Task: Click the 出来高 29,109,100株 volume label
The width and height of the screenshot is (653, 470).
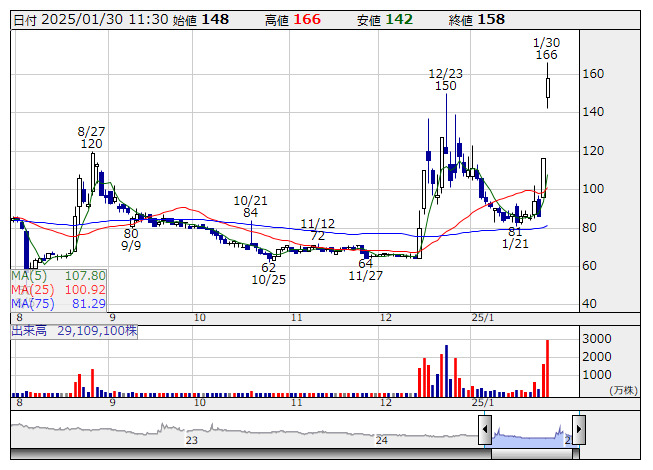Action: (74, 331)
